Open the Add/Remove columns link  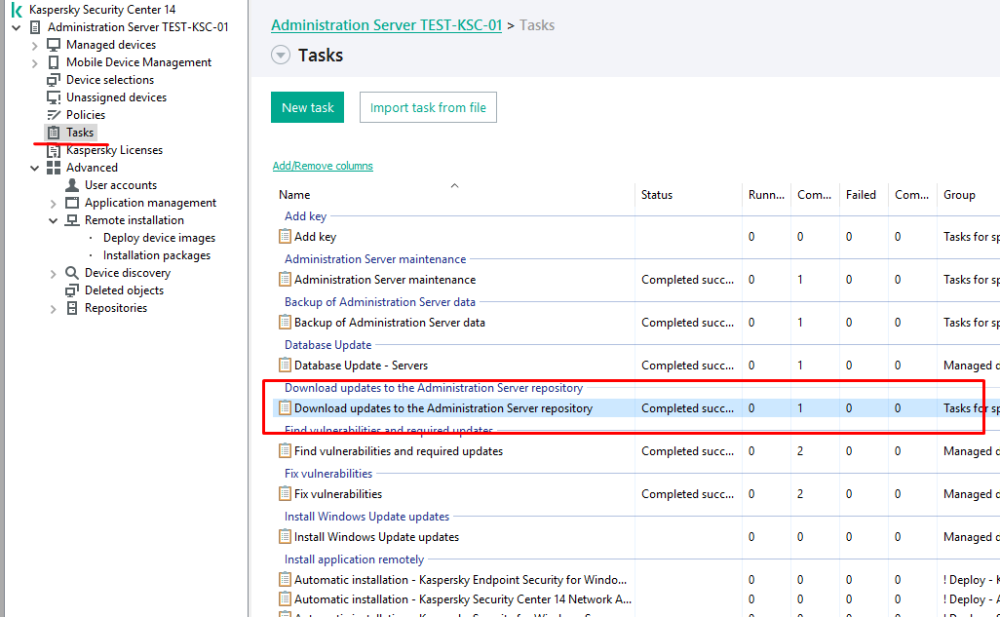pyautogui.click(x=322, y=166)
